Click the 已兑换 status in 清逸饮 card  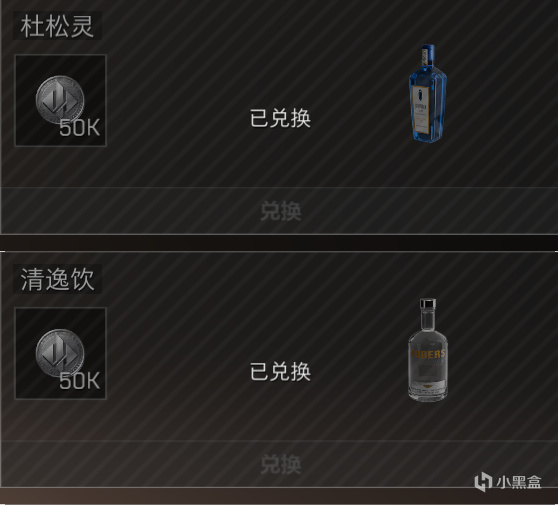coord(280,372)
